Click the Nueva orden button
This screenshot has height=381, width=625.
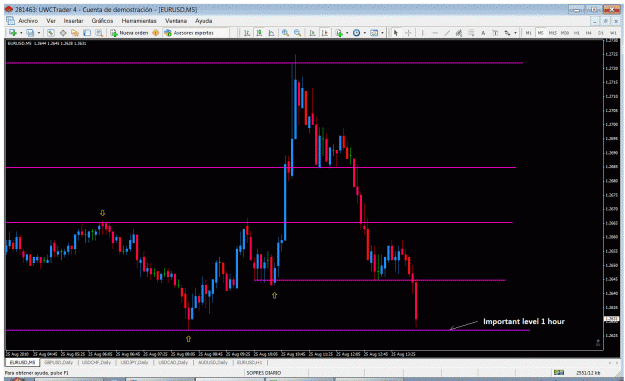(x=130, y=33)
